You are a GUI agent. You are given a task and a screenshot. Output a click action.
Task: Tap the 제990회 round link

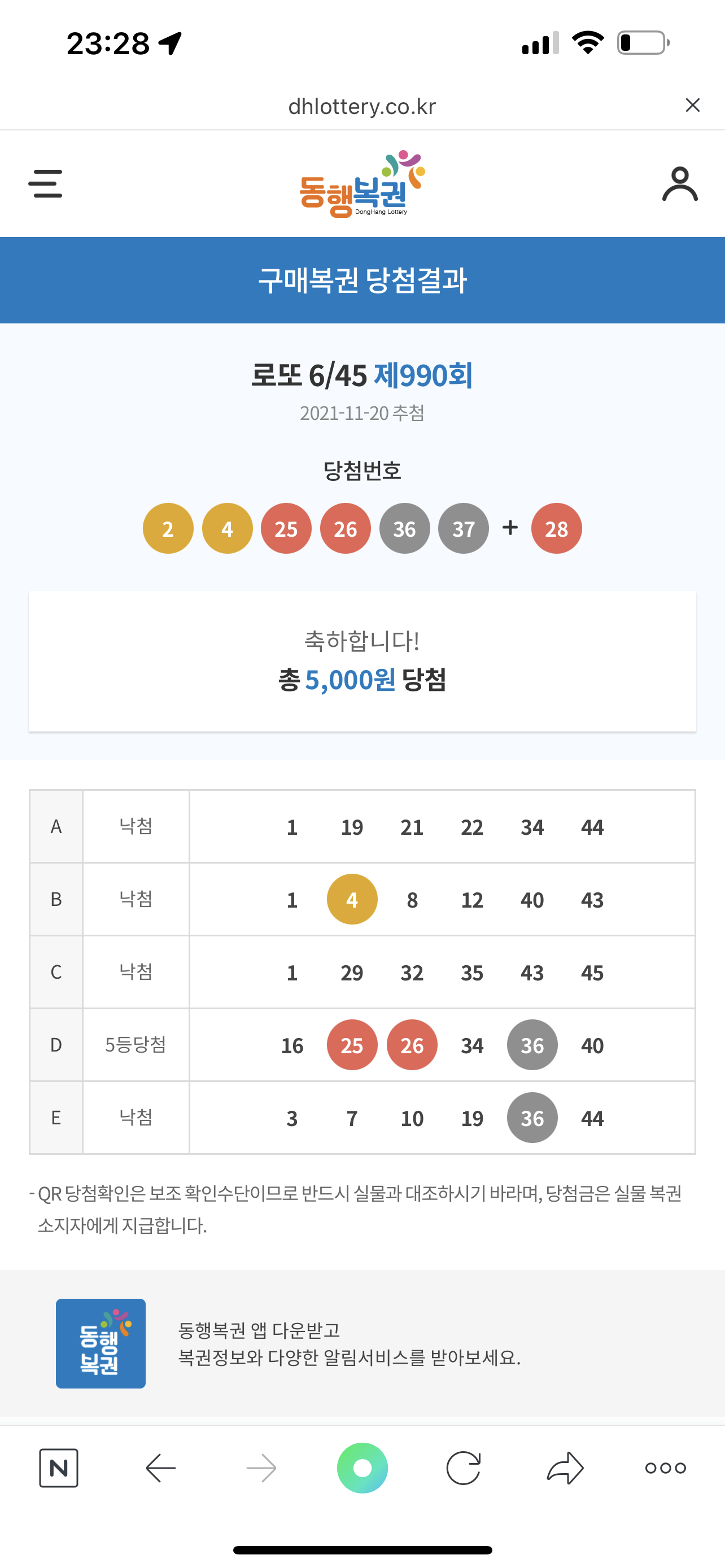click(x=423, y=375)
